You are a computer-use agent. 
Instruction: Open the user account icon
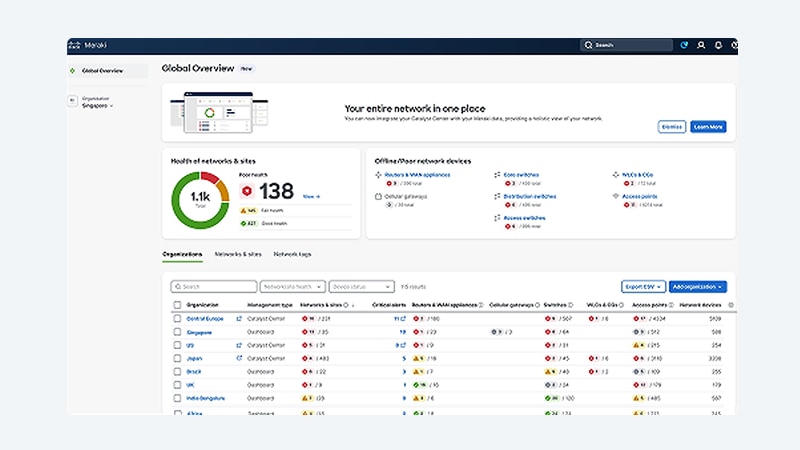tap(701, 45)
